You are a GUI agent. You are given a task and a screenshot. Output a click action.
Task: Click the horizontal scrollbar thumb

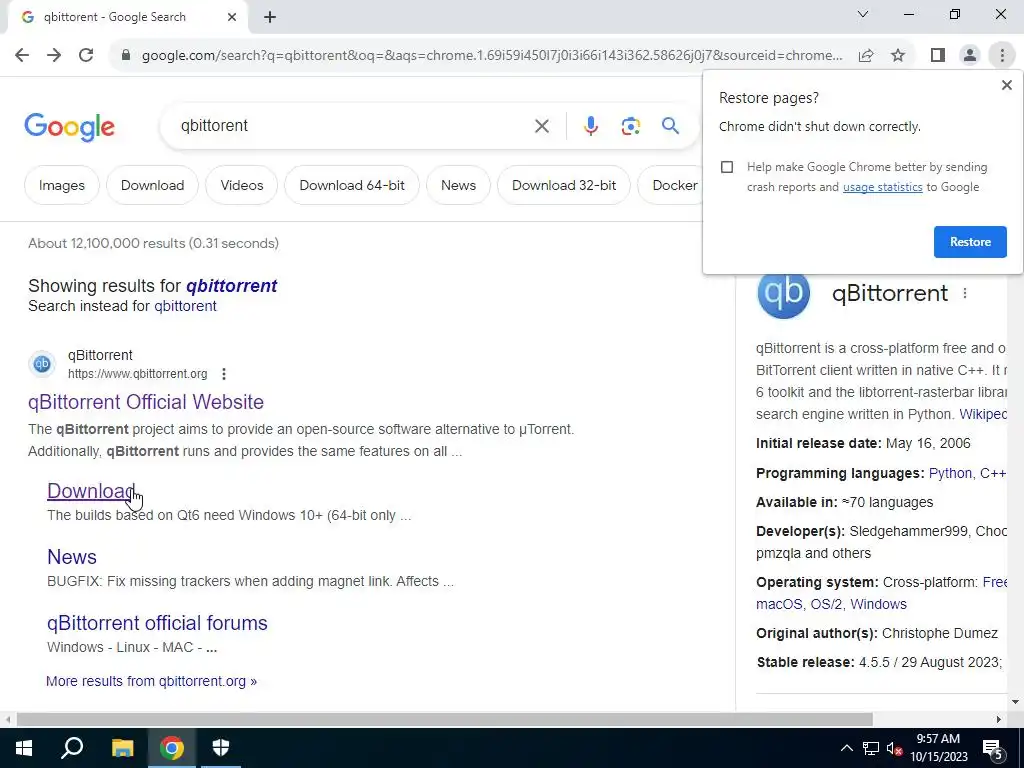[444, 720]
